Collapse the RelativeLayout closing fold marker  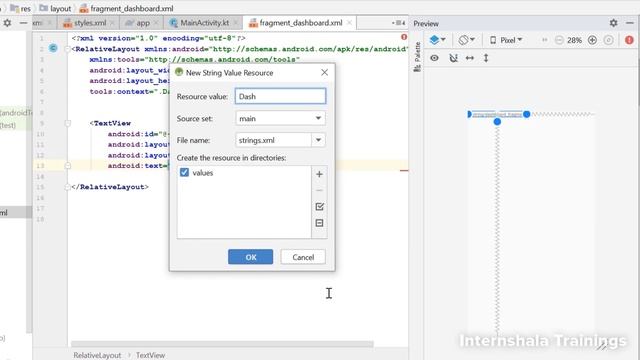coord(68,187)
